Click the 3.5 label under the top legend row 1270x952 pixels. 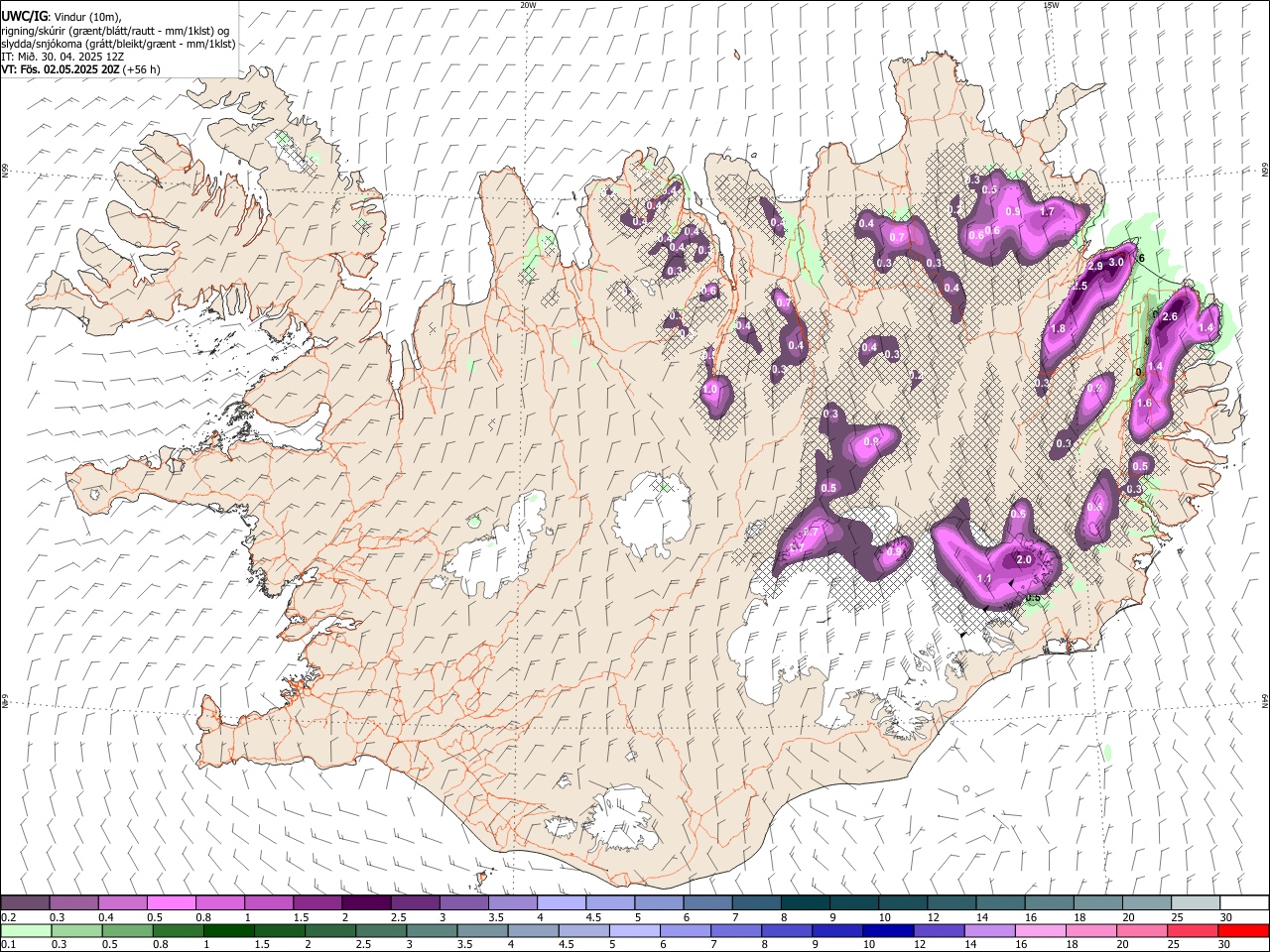(x=495, y=918)
